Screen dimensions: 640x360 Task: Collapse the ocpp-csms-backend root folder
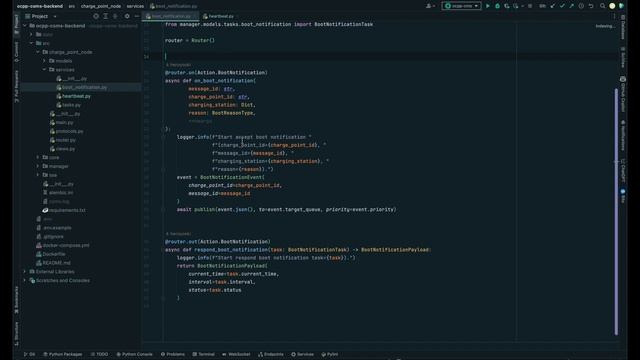tap(25, 26)
